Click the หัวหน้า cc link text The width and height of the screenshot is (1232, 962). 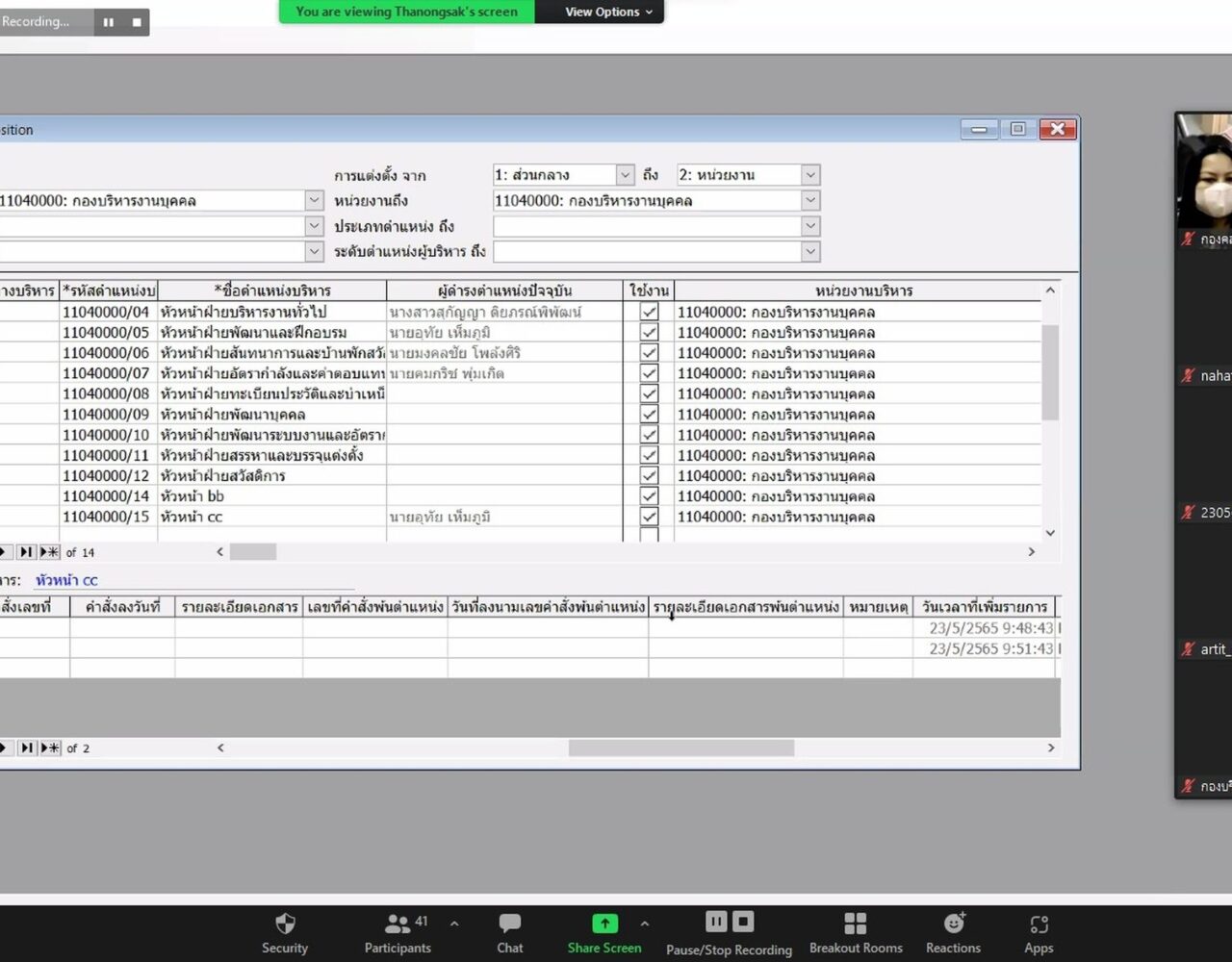[x=66, y=580]
